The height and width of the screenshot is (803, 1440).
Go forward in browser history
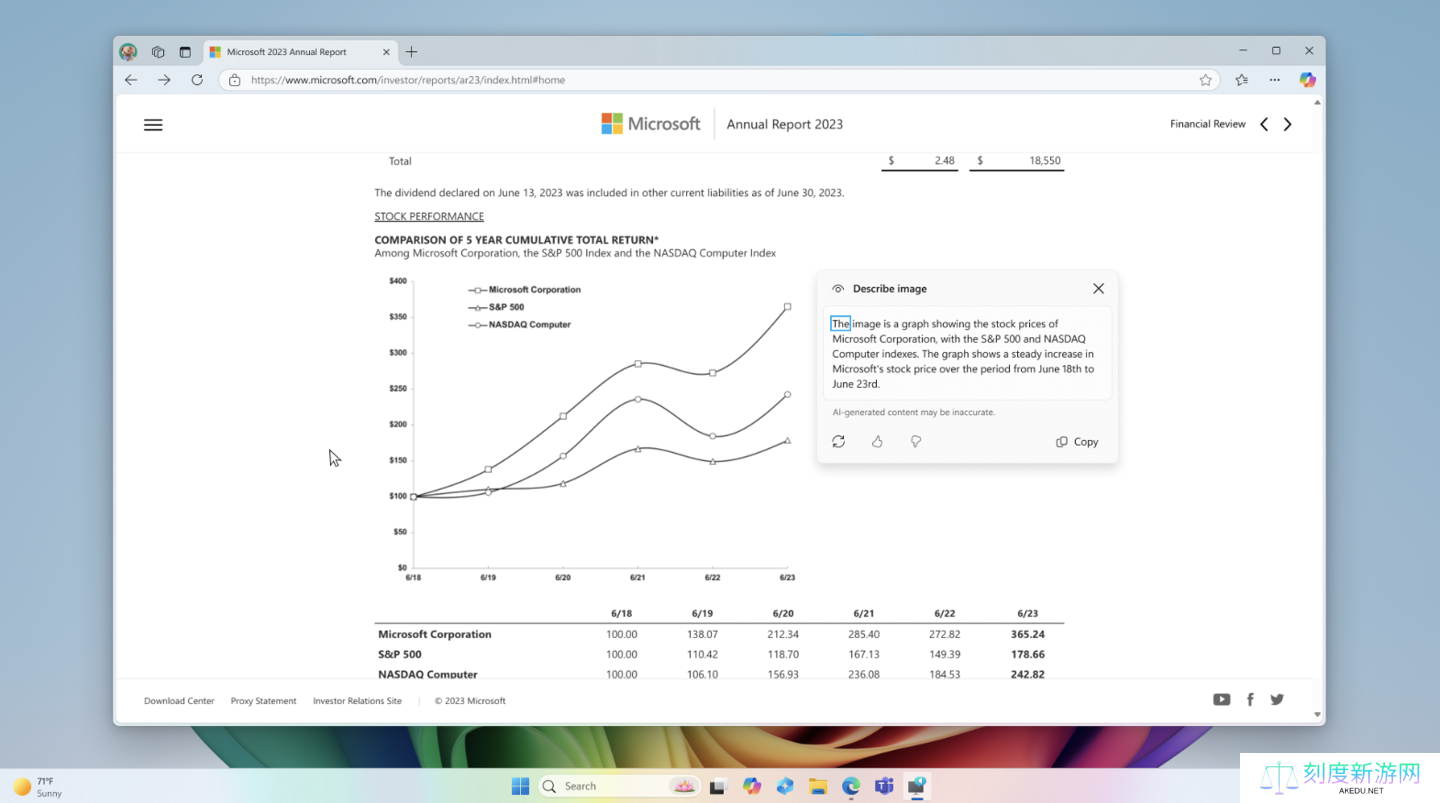164,80
